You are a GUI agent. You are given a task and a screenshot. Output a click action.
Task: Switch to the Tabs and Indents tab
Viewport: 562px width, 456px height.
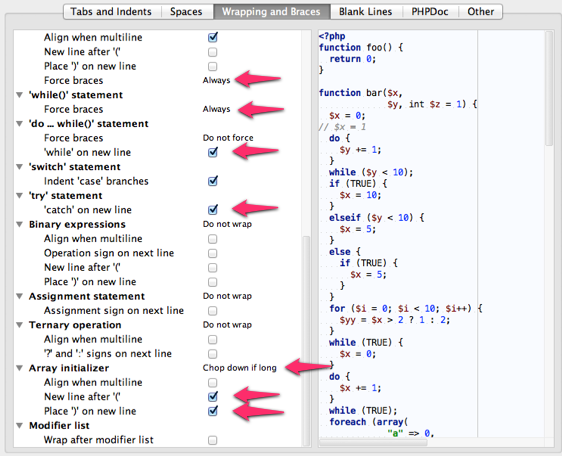[x=112, y=11]
